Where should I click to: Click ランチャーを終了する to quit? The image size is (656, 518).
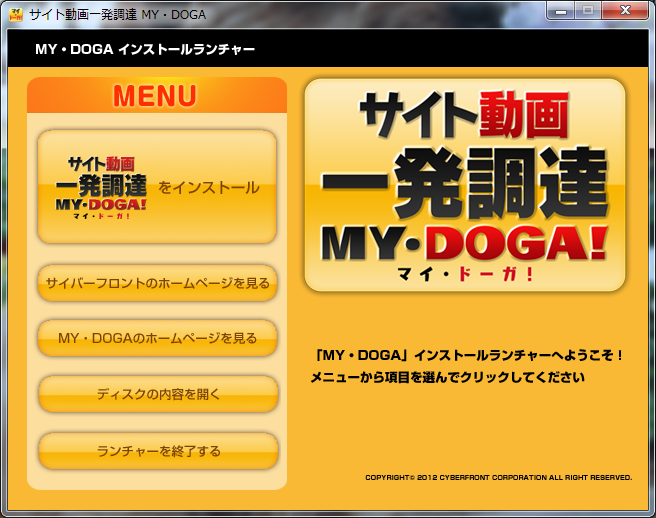click(x=158, y=451)
